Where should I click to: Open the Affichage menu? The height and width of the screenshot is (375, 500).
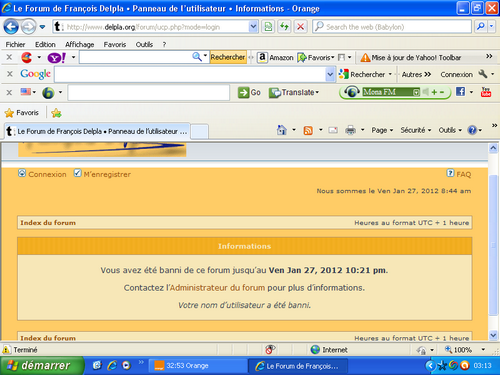point(79,44)
